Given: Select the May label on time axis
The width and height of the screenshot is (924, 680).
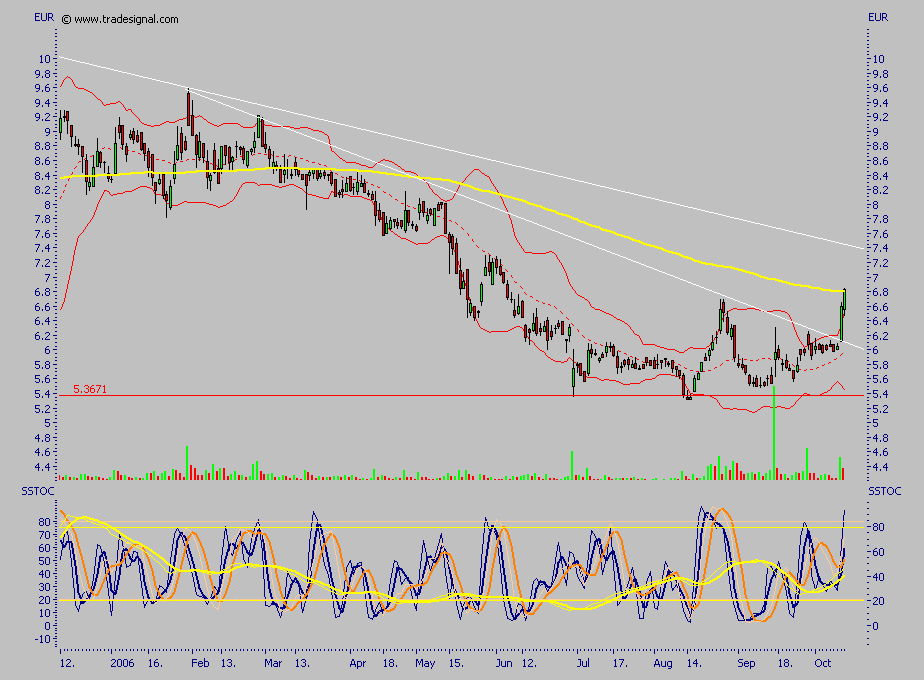Looking at the screenshot, I should pyautogui.click(x=427, y=662).
